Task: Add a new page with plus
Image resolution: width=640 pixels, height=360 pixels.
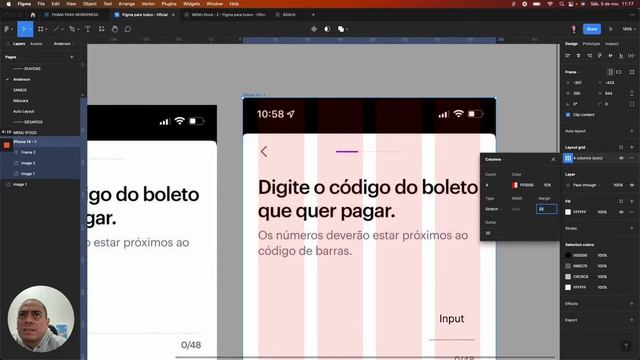Action: pyautogui.click(x=72, y=57)
